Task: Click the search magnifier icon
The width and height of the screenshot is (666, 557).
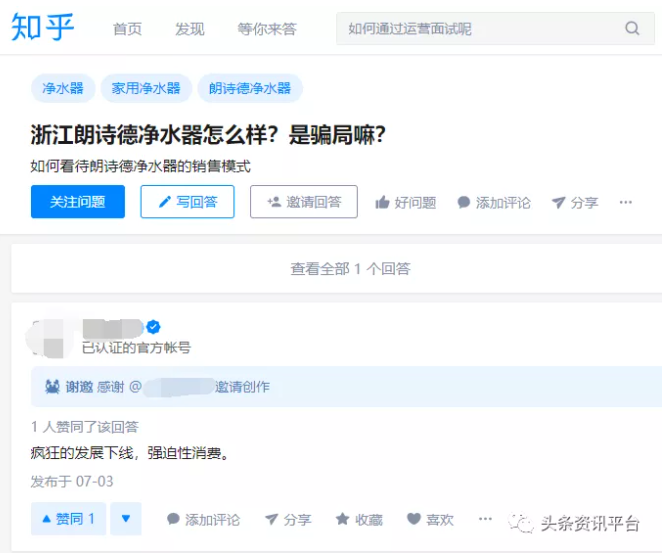Action: point(632,29)
